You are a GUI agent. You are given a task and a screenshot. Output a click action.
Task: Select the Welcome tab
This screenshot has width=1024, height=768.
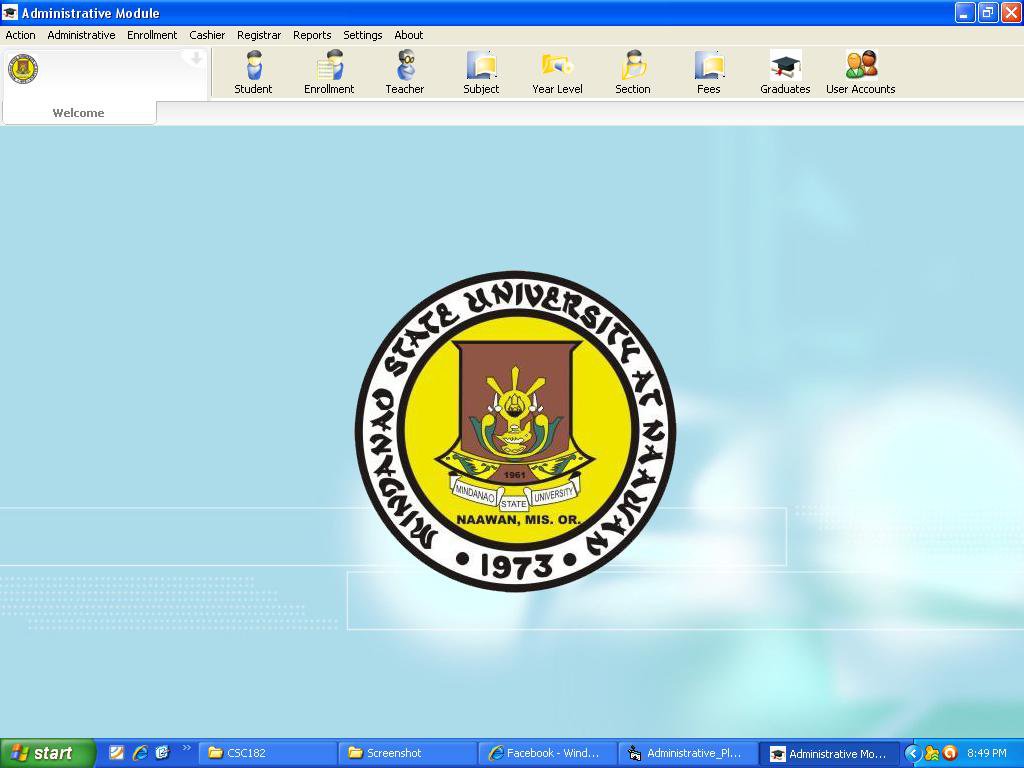(x=78, y=112)
